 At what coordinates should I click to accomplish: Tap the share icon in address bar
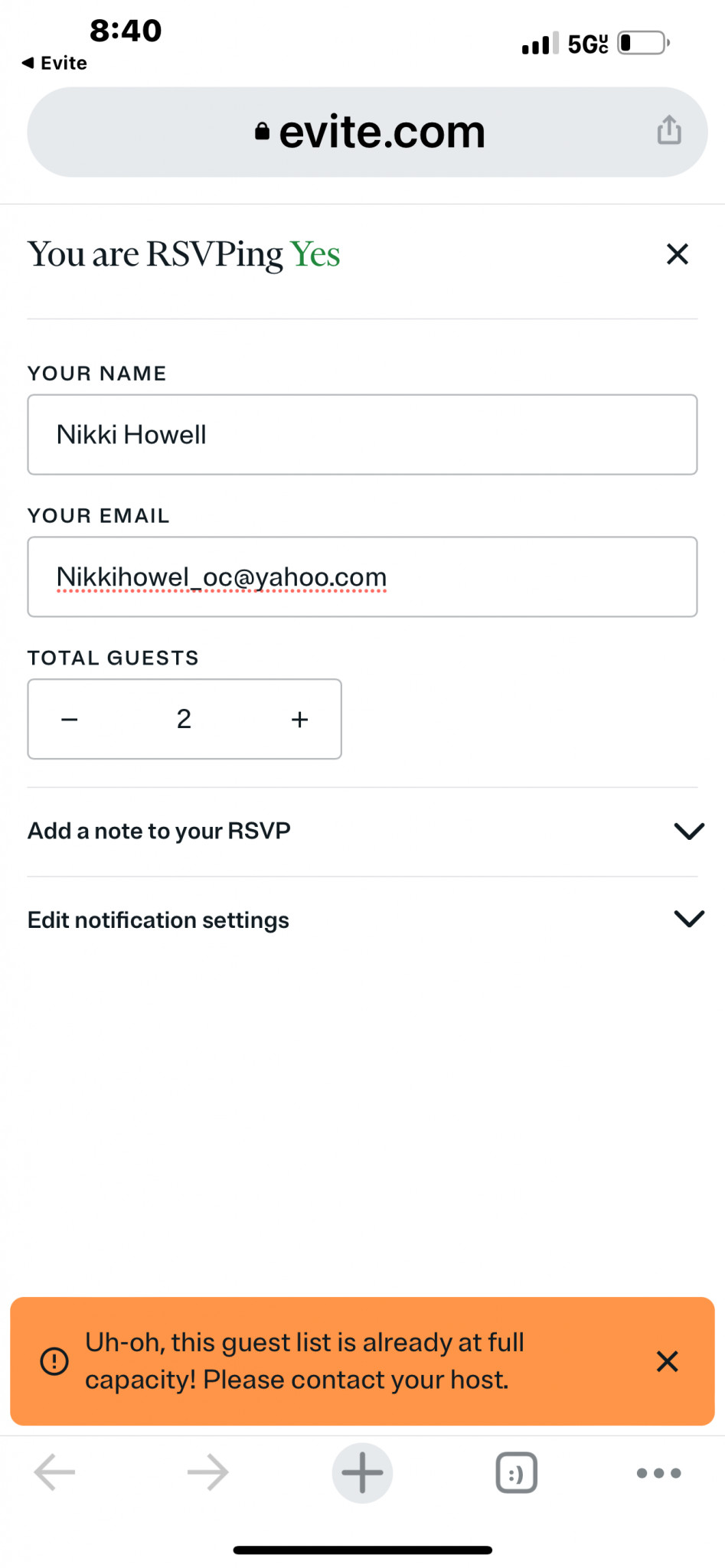[668, 130]
